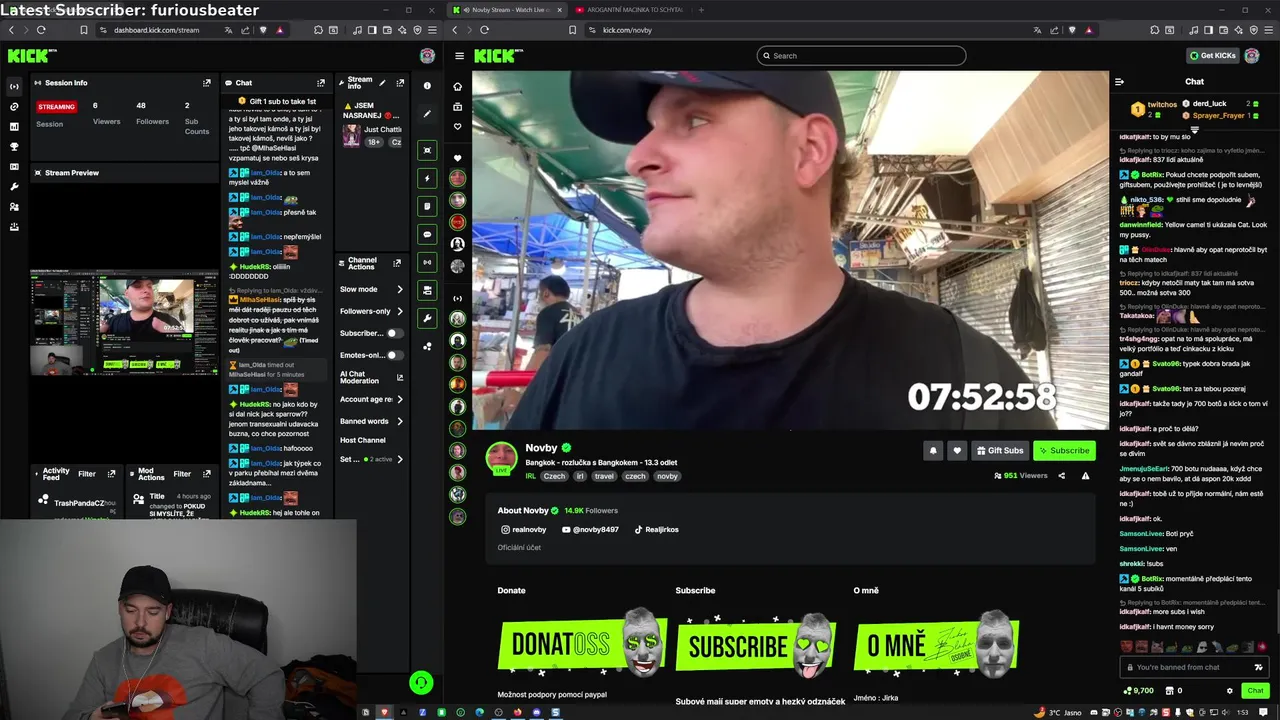Report stream with the warning triangle icon
1280x720 pixels.
pos(1085,476)
